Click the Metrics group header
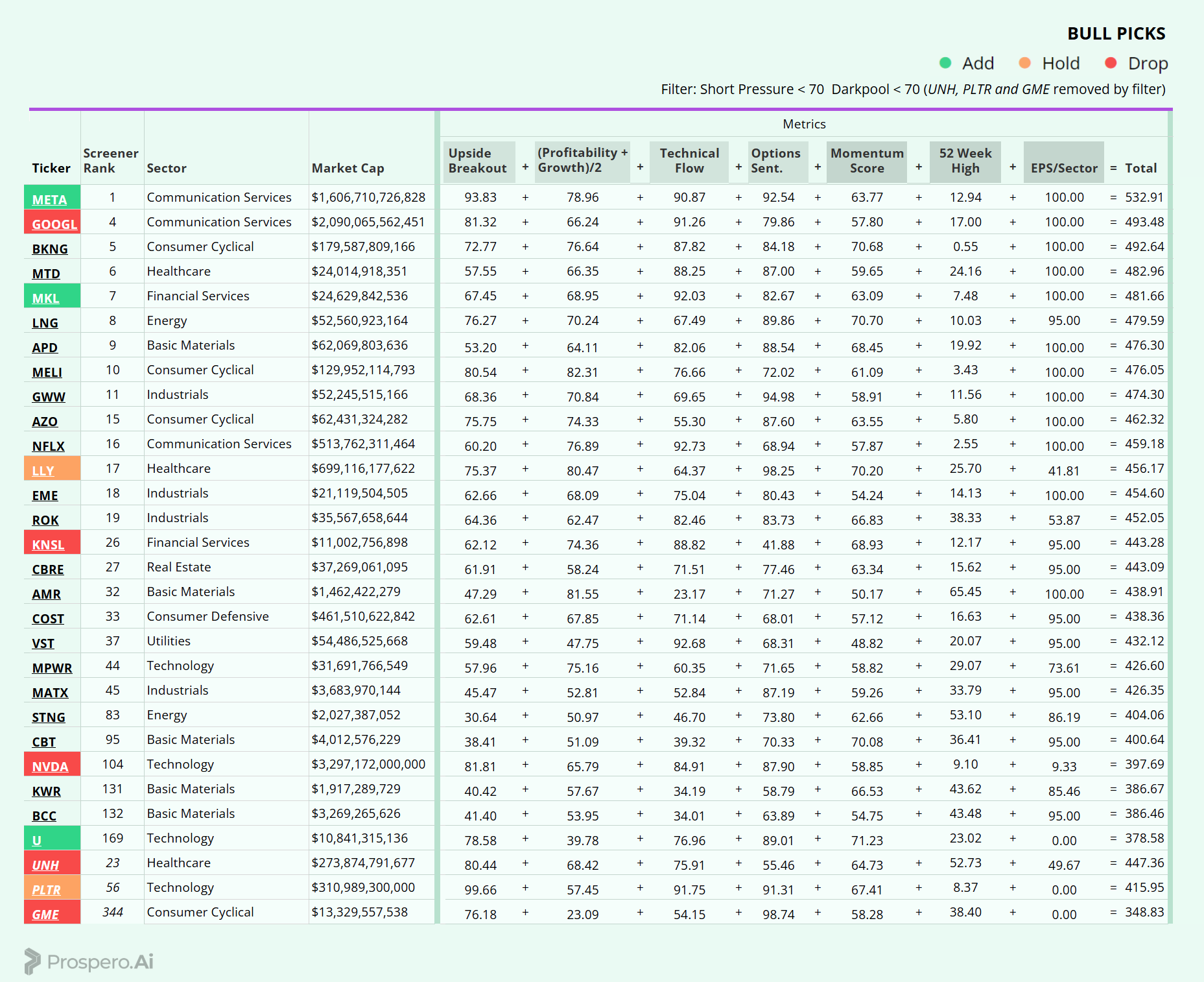The height and width of the screenshot is (982, 1204). pyautogui.click(x=804, y=124)
